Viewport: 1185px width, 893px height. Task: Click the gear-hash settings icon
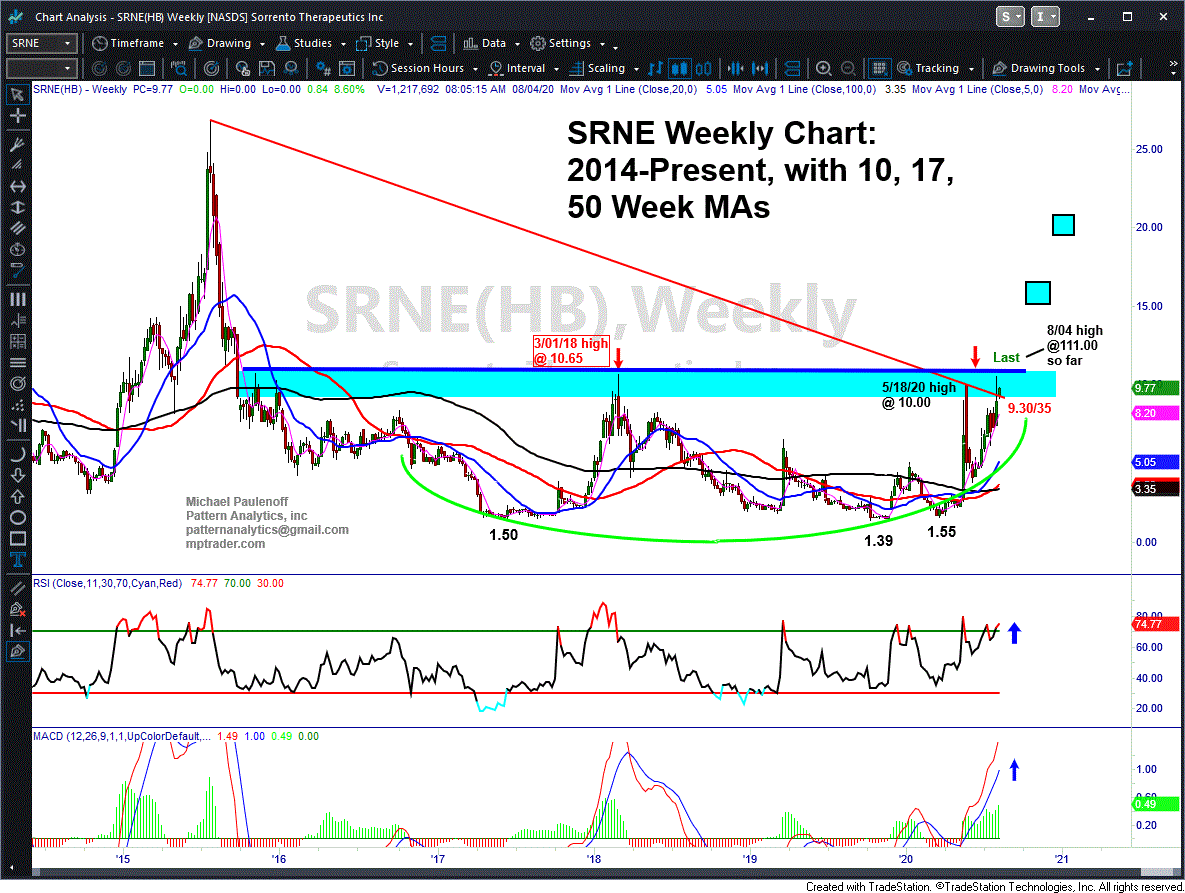[323, 69]
